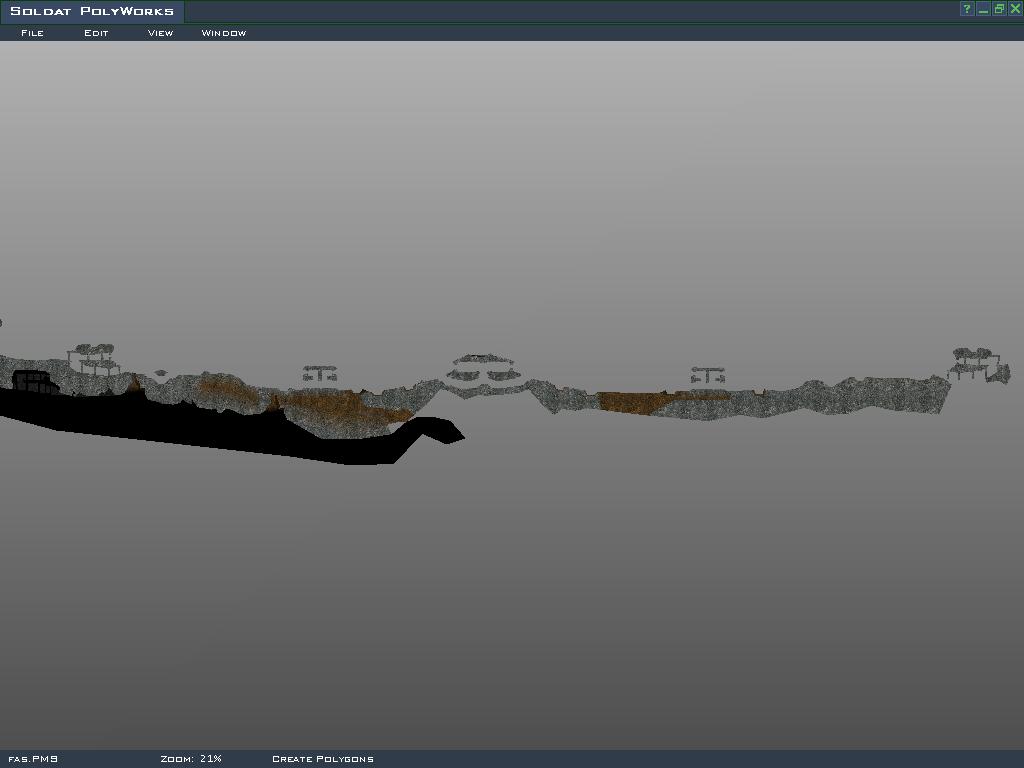Click the question mark help icon
The width and height of the screenshot is (1024, 768).
click(x=966, y=9)
